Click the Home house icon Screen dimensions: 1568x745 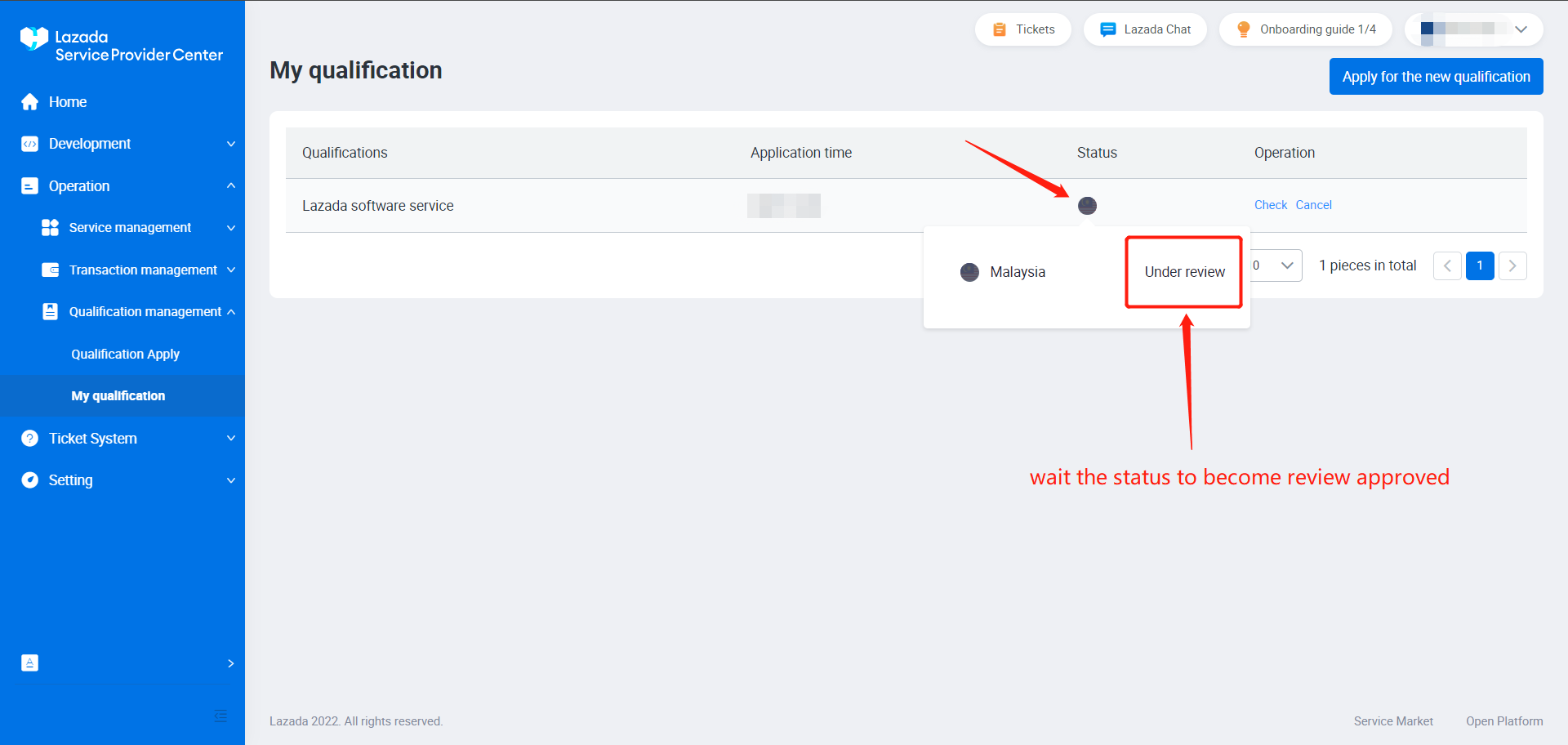point(30,102)
